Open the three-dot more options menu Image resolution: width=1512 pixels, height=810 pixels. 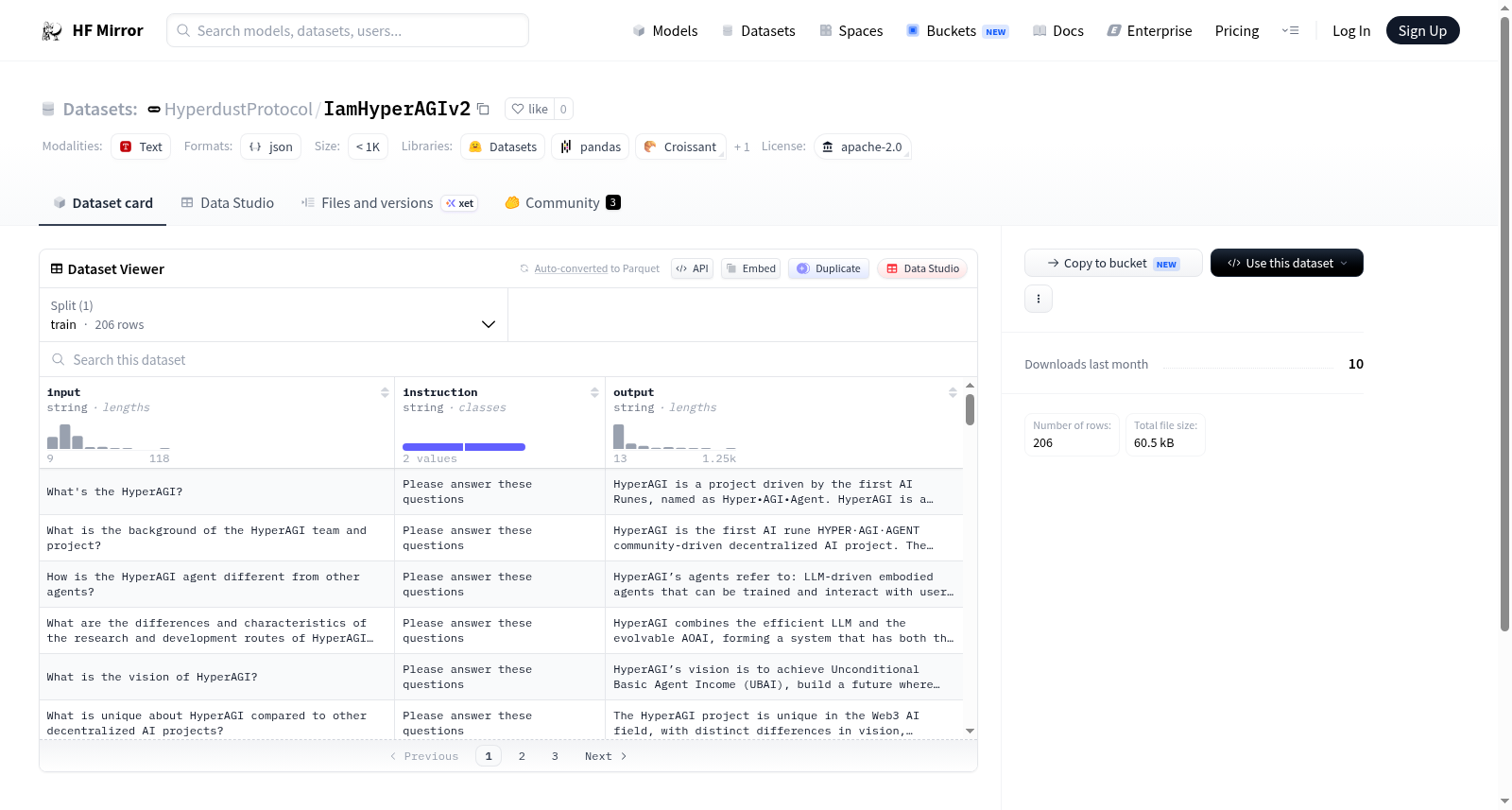pos(1039,299)
